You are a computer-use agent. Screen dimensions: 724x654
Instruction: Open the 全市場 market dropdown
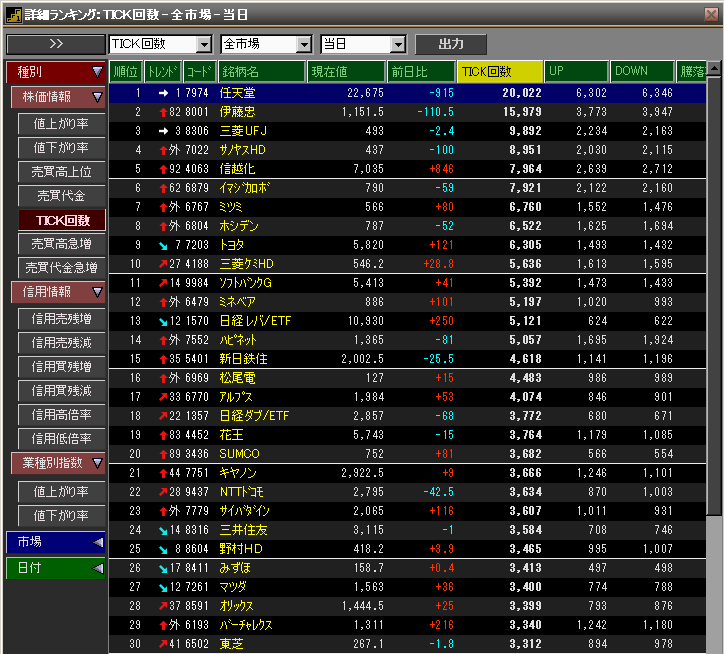[303, 44]
